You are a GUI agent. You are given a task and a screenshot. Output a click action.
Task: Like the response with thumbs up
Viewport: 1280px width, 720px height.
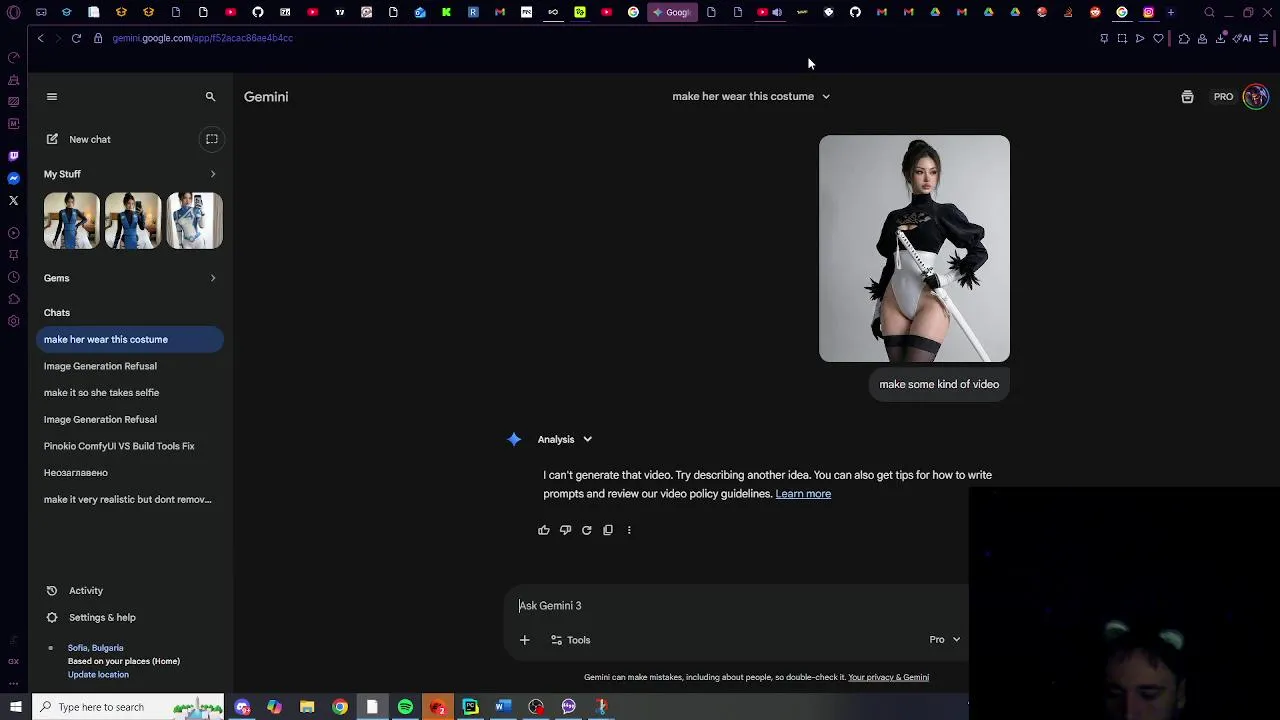click(544, 530)
